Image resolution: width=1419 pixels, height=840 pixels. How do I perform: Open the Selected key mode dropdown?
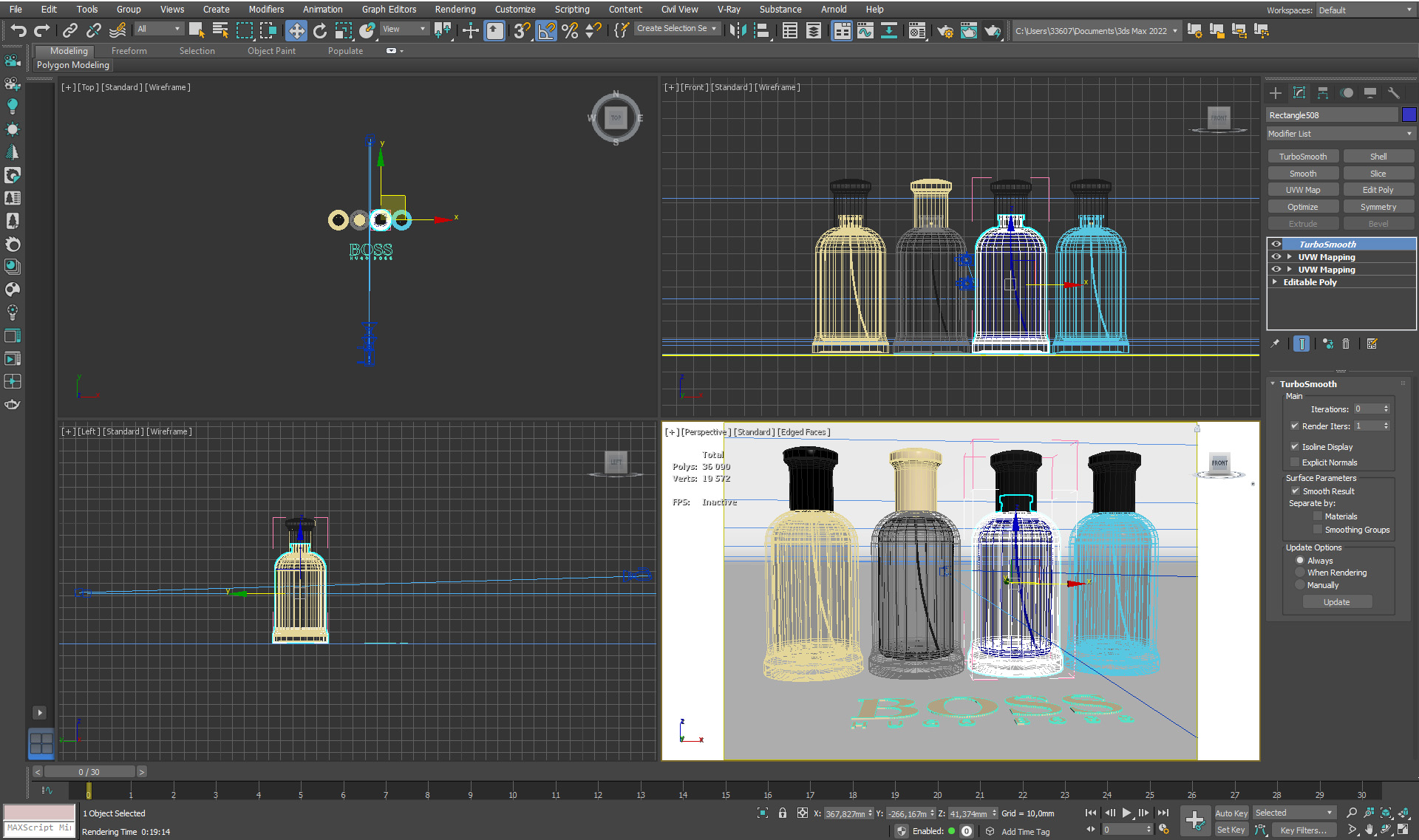1293,813
